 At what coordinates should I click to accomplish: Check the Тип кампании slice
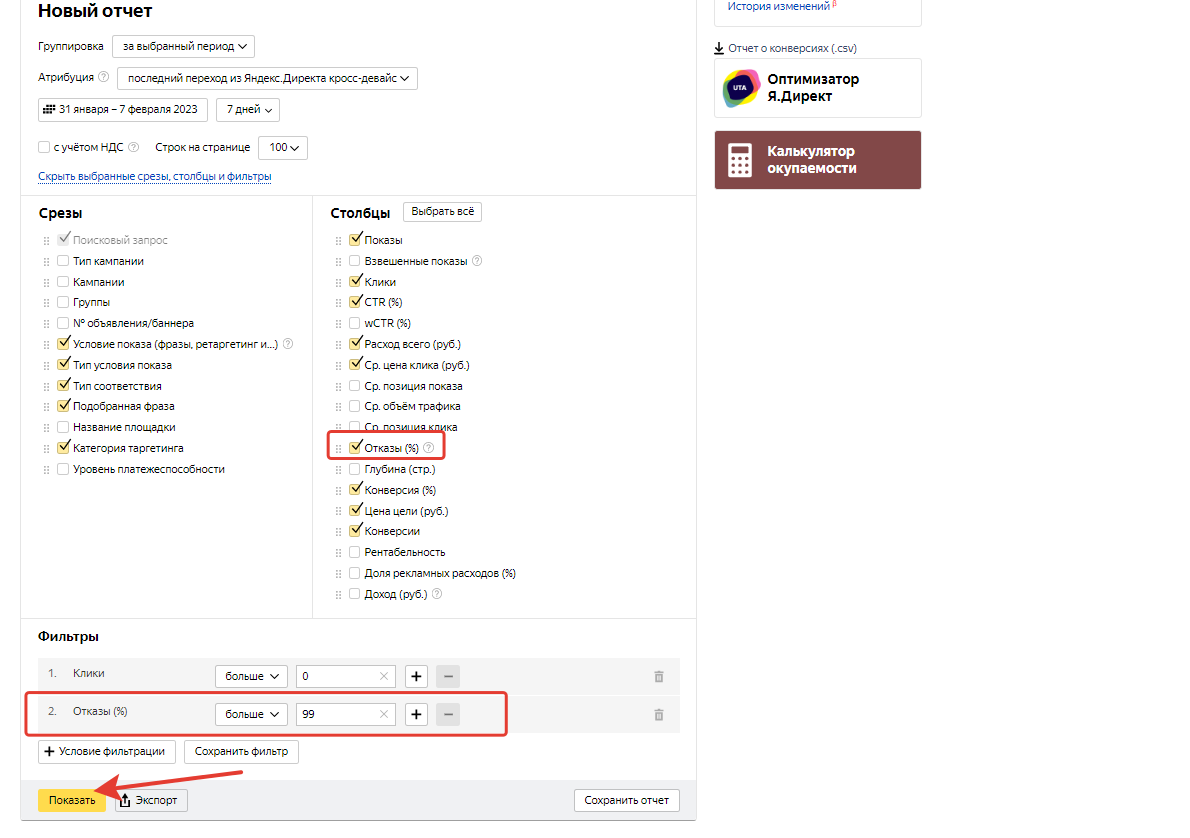pyautogui.click(x=63, y=260)
